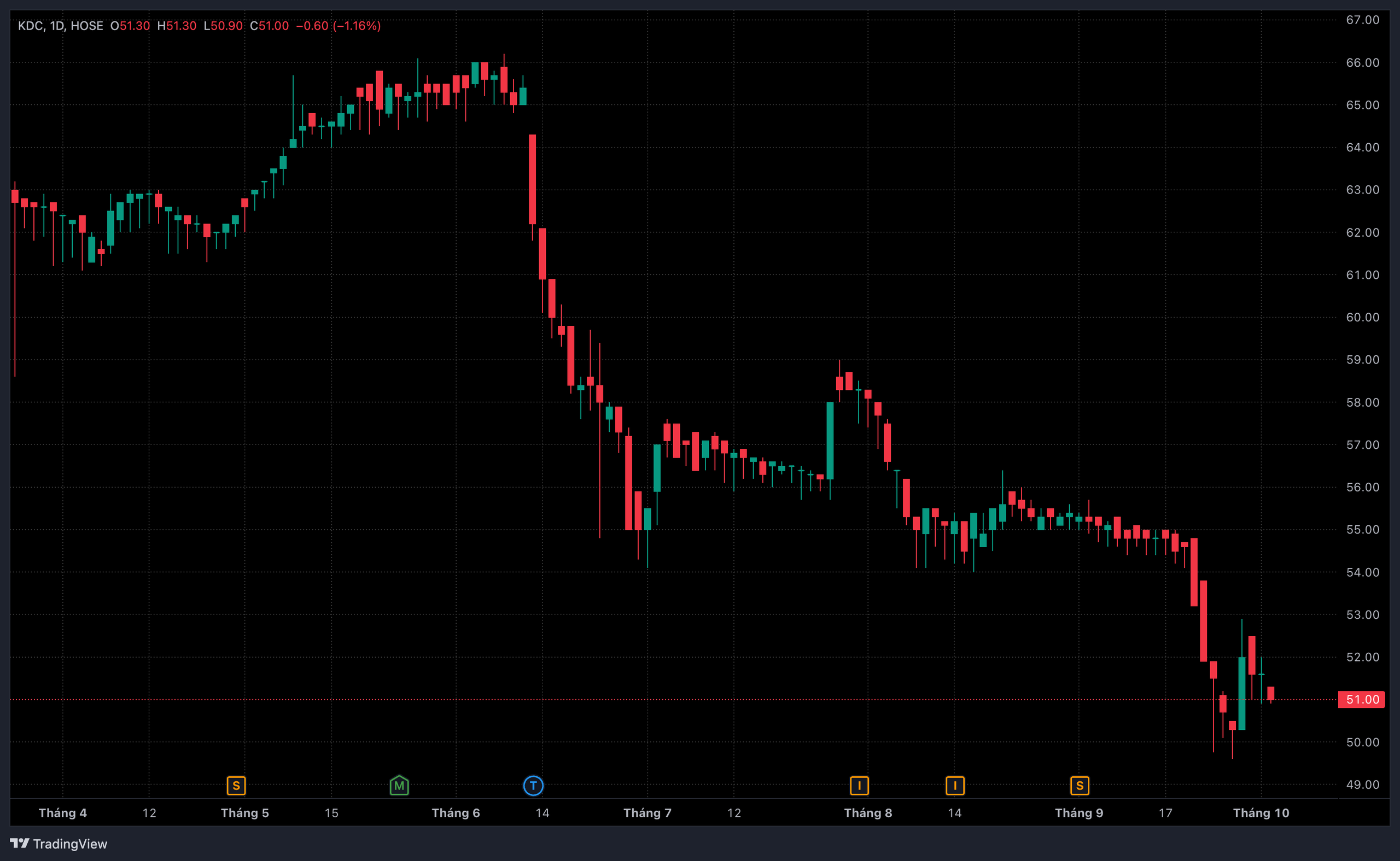The width and height of the screenshot is (1400, 861).
Task: Click the 64.00 price axis label
Action: (1362, 148)
